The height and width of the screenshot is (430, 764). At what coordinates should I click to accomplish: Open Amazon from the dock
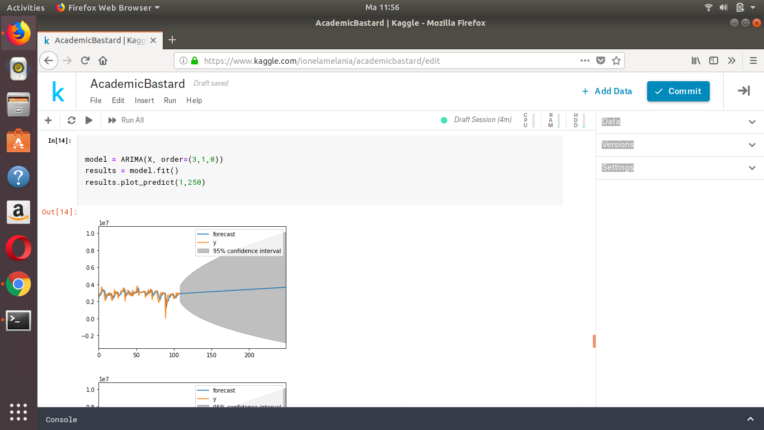19,212
